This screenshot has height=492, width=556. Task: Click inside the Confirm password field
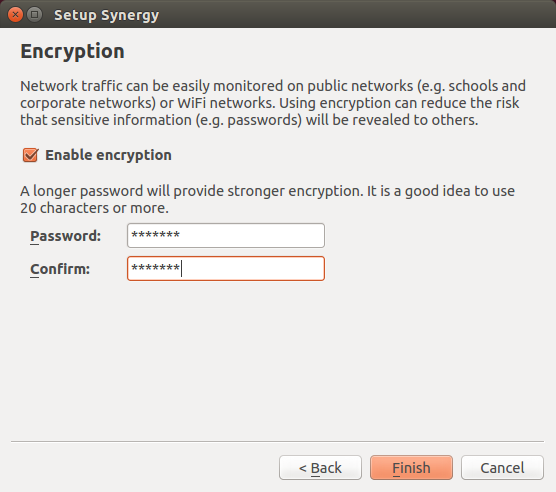click(226, 268)
